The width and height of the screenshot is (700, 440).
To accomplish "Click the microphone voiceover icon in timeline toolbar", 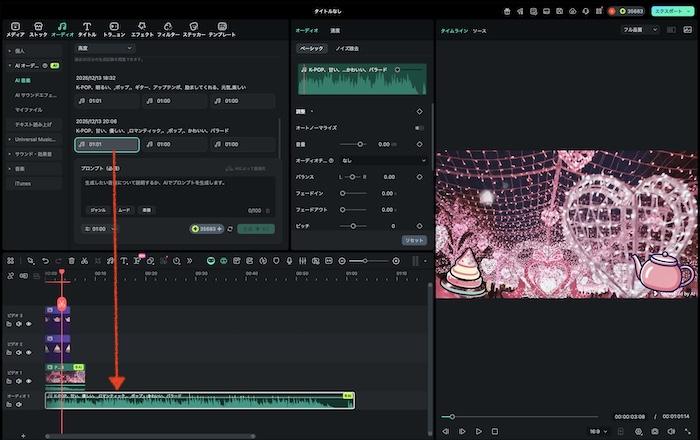I will pyautogui.click(x=289, y=261).
